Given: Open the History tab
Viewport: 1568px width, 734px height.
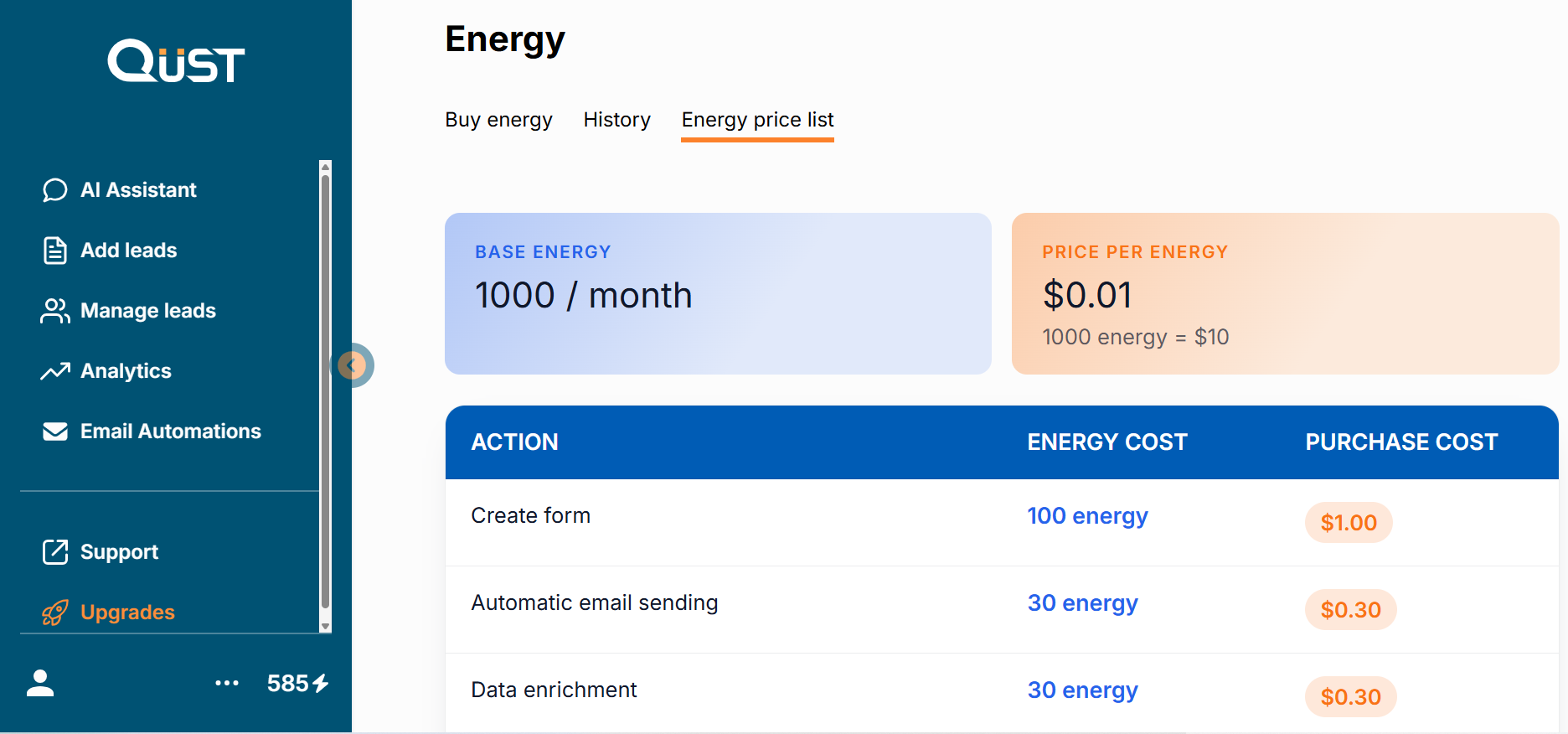Looking at the screenshot, I should (x=616, y=120).
